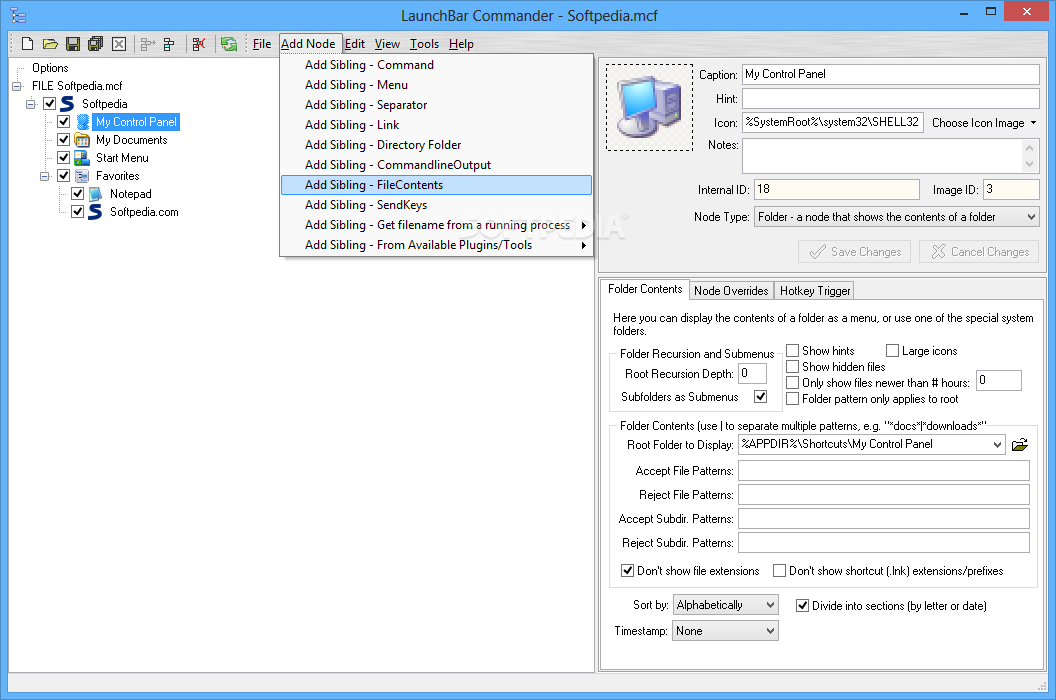Uncheck the Start Menu node checkbox
The height and width of the screenshot is (700, 1056).
63,158
